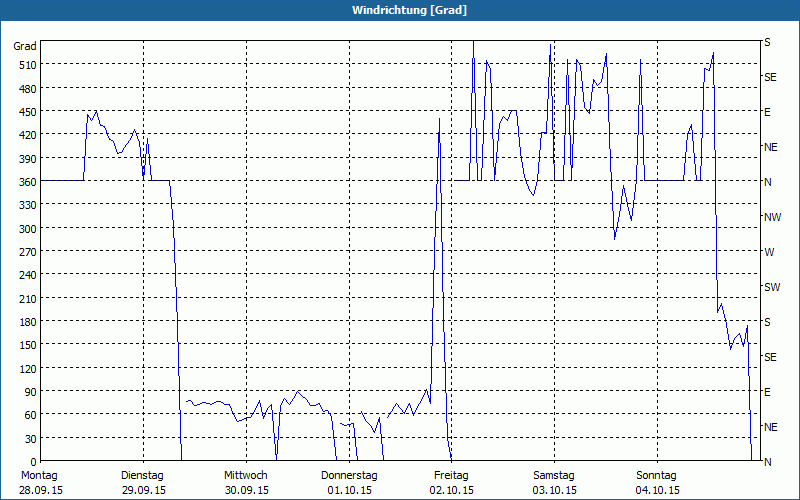Screen dimensions: 800x500
Task: Click the N compass label beside 360 gridline
Action: coord(768,182)
